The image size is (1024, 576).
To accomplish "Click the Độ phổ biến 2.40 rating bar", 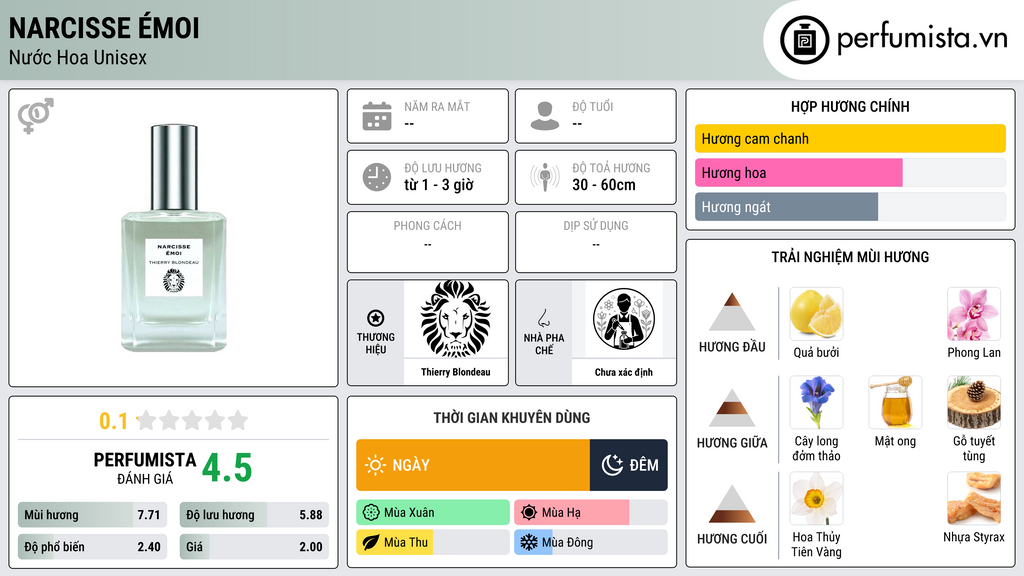I will 92,547.
